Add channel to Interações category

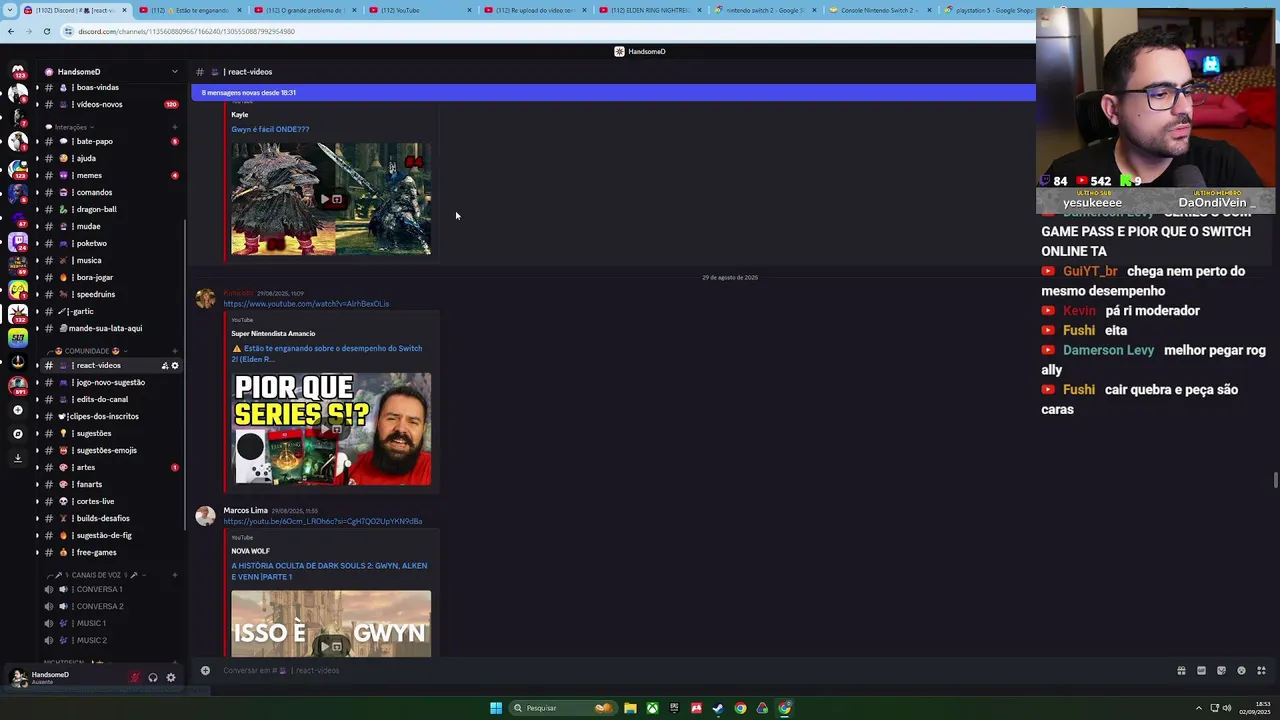click(175, 127)
